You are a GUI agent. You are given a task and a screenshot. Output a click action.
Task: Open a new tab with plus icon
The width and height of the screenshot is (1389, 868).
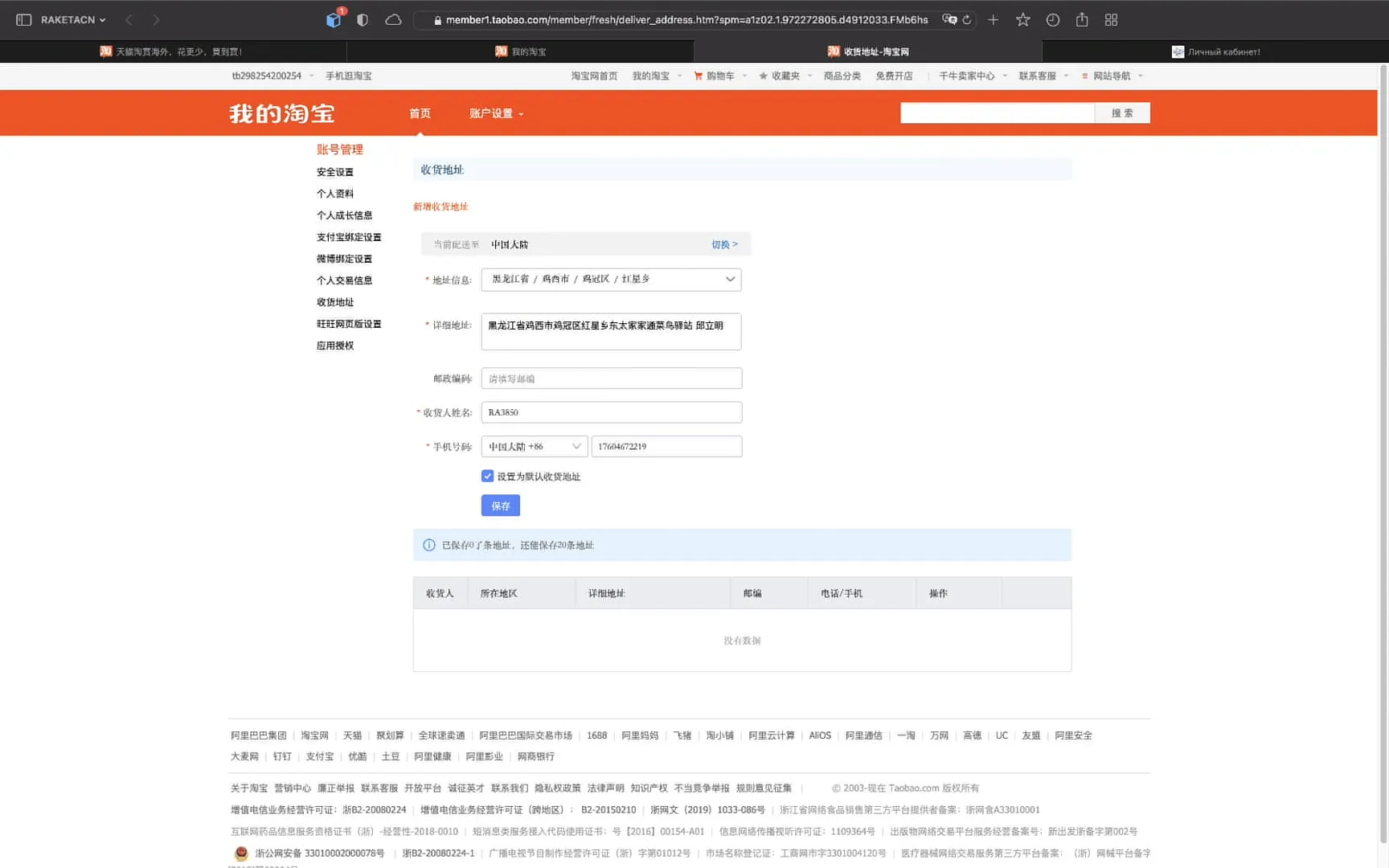(x=993, y=20)
